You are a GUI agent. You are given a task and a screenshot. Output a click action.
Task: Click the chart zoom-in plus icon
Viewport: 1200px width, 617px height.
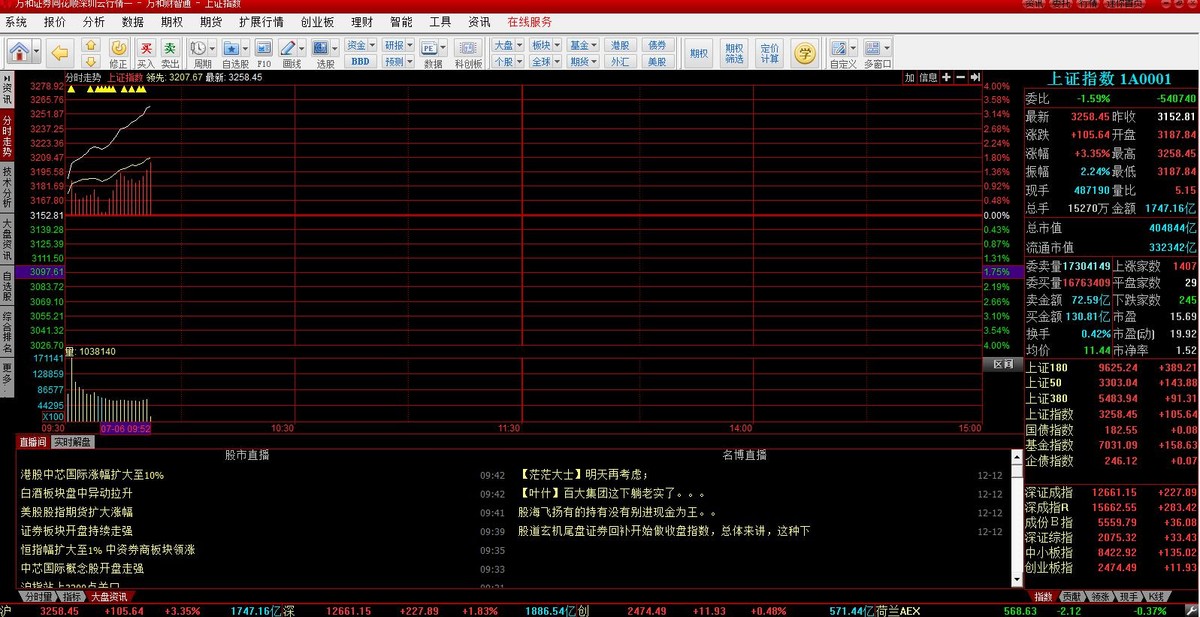coord(946,77)
